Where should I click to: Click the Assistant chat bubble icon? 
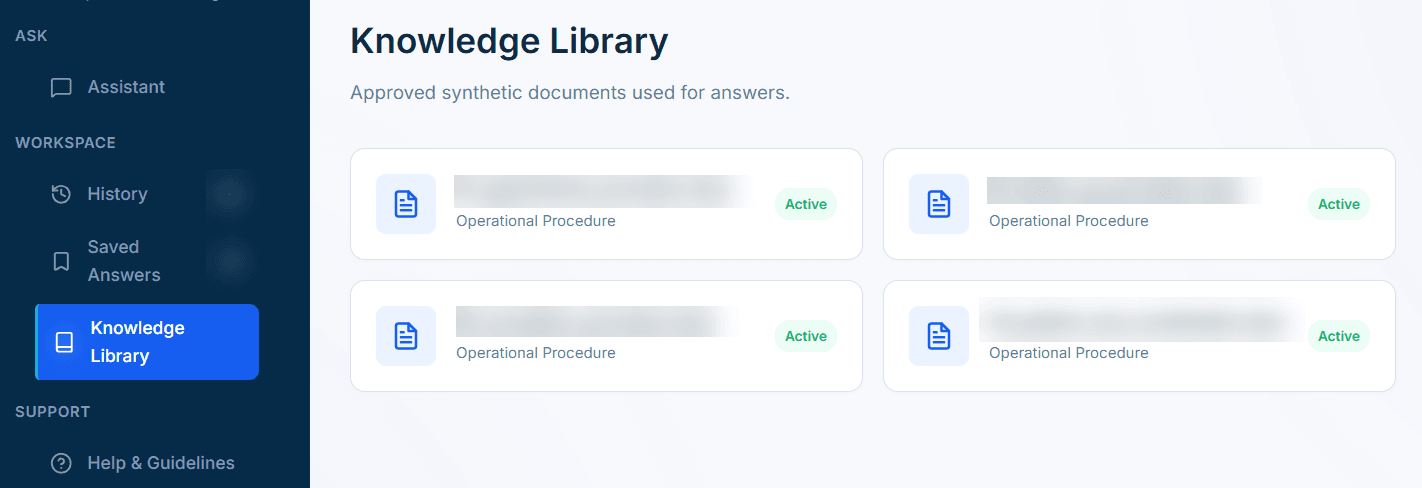[x=61, y=88]
